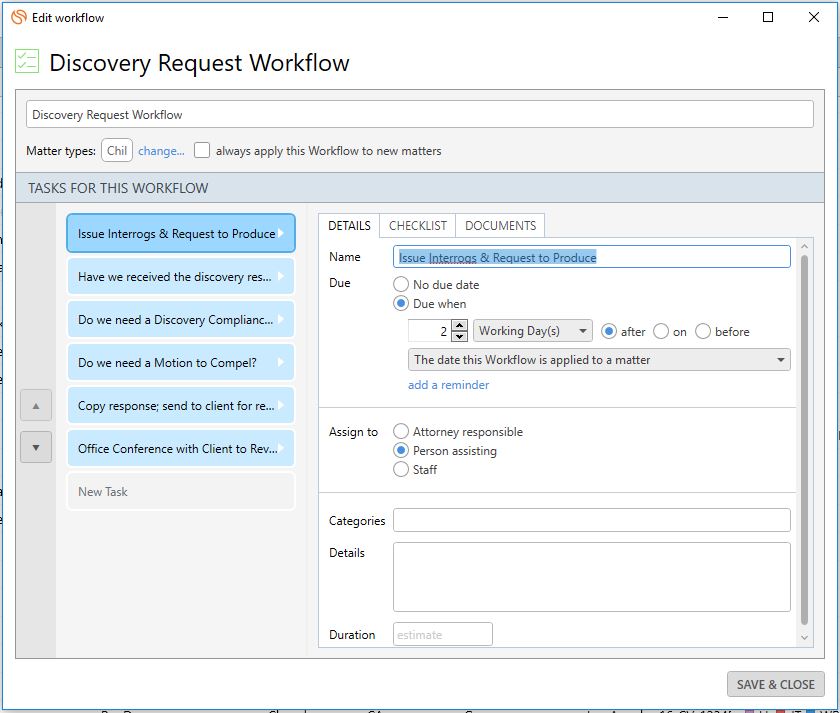
Task: Click the arrow on Motion to Compel task
Action: tap(283, 363)
